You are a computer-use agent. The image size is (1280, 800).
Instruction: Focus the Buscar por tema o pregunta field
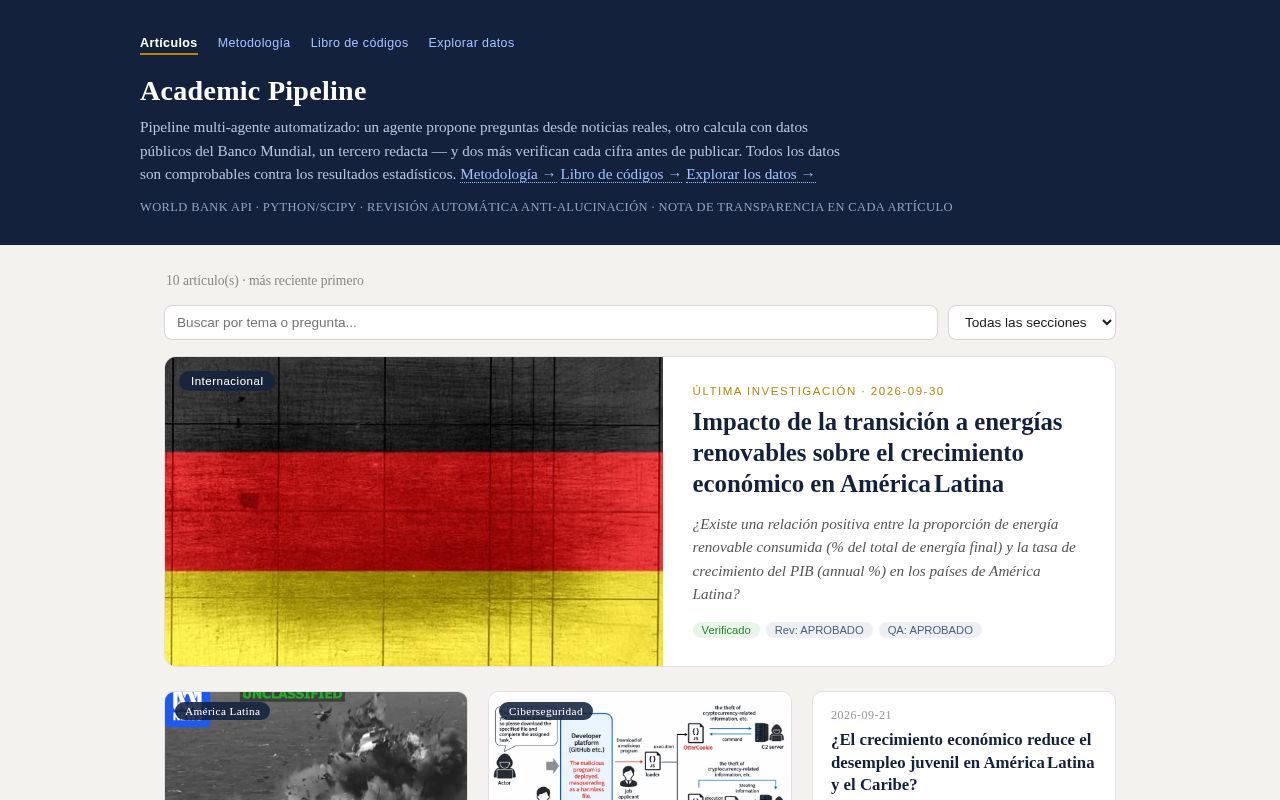551,322
